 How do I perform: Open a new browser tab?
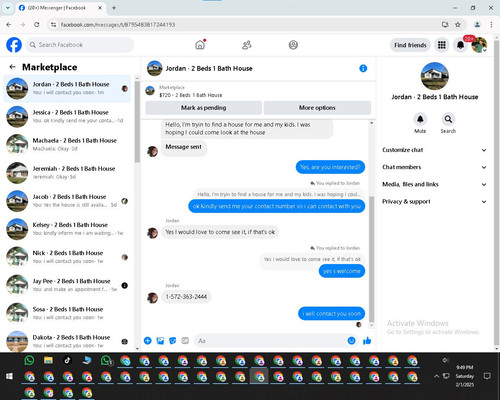114,8
